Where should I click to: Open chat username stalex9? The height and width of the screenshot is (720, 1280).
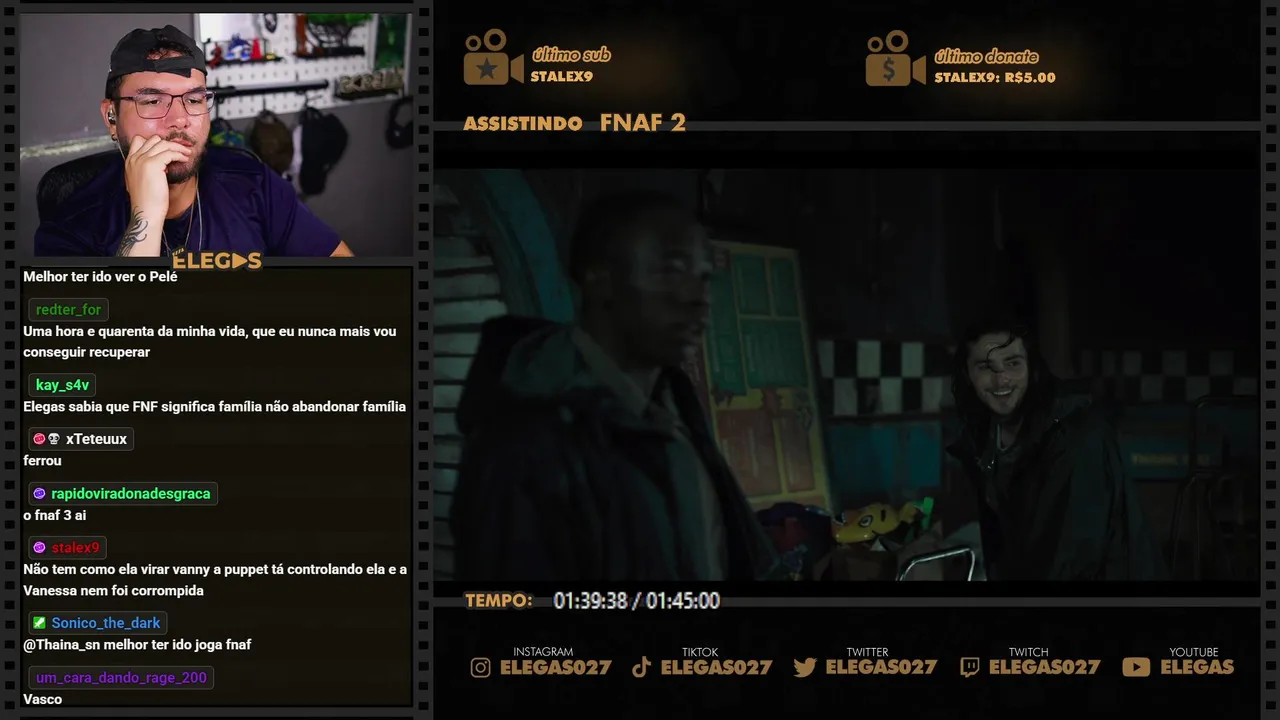[x=75, y=548]
